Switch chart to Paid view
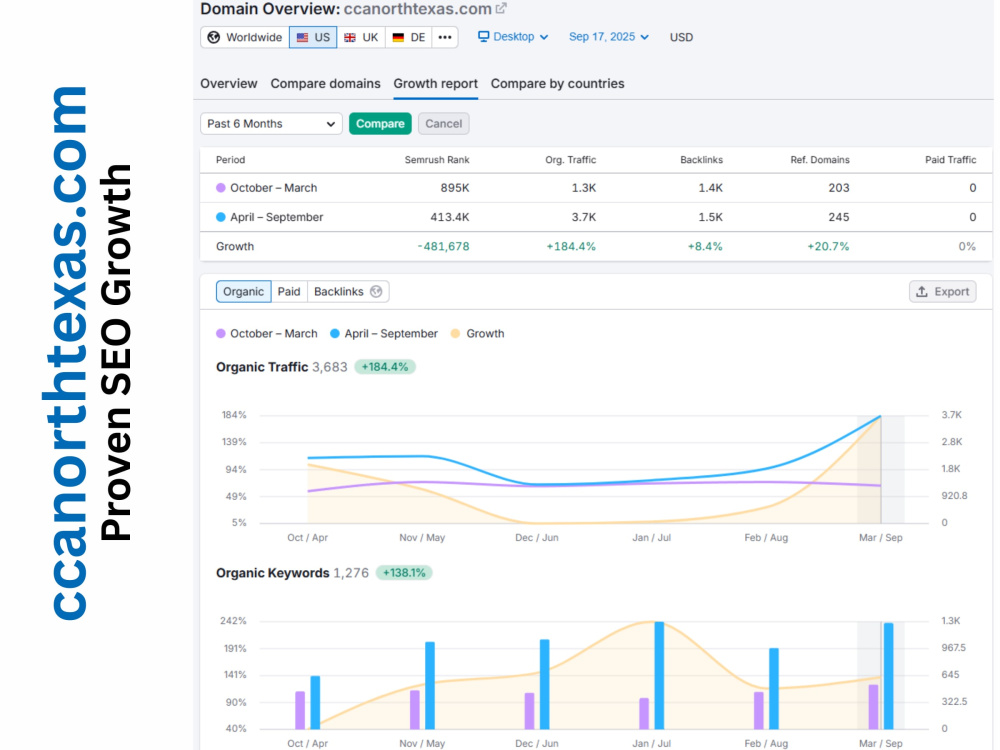 (x=289, y=291)
